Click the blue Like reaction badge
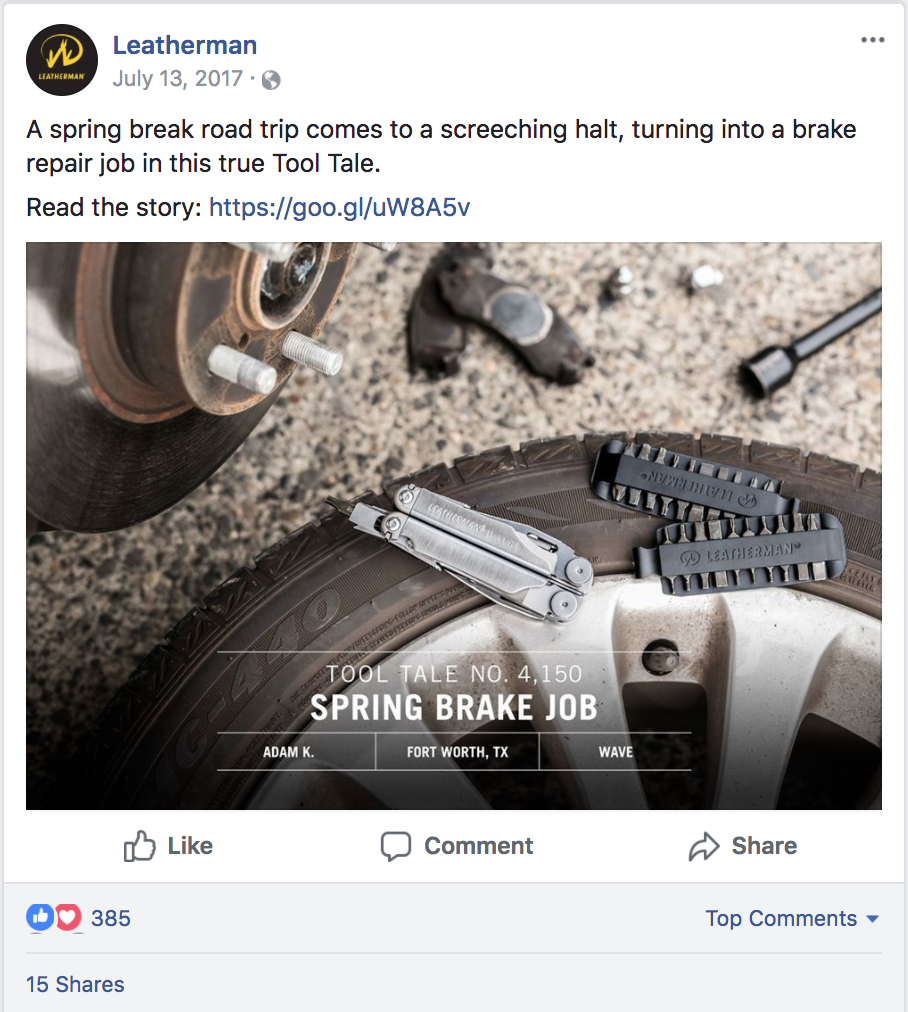 40,917
